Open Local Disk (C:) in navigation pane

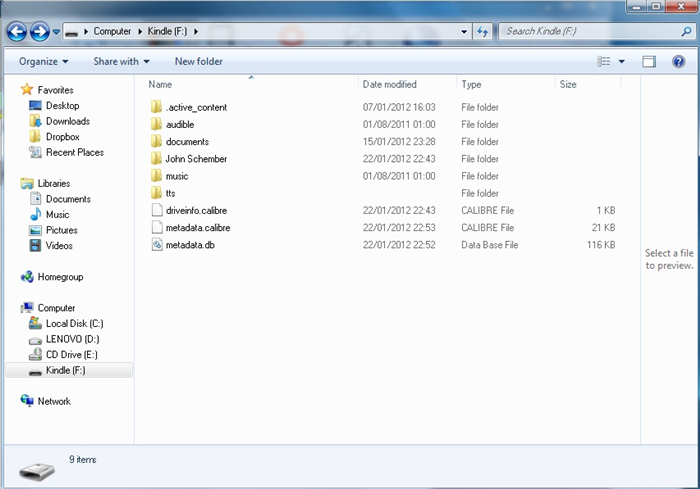click(75, 323)
